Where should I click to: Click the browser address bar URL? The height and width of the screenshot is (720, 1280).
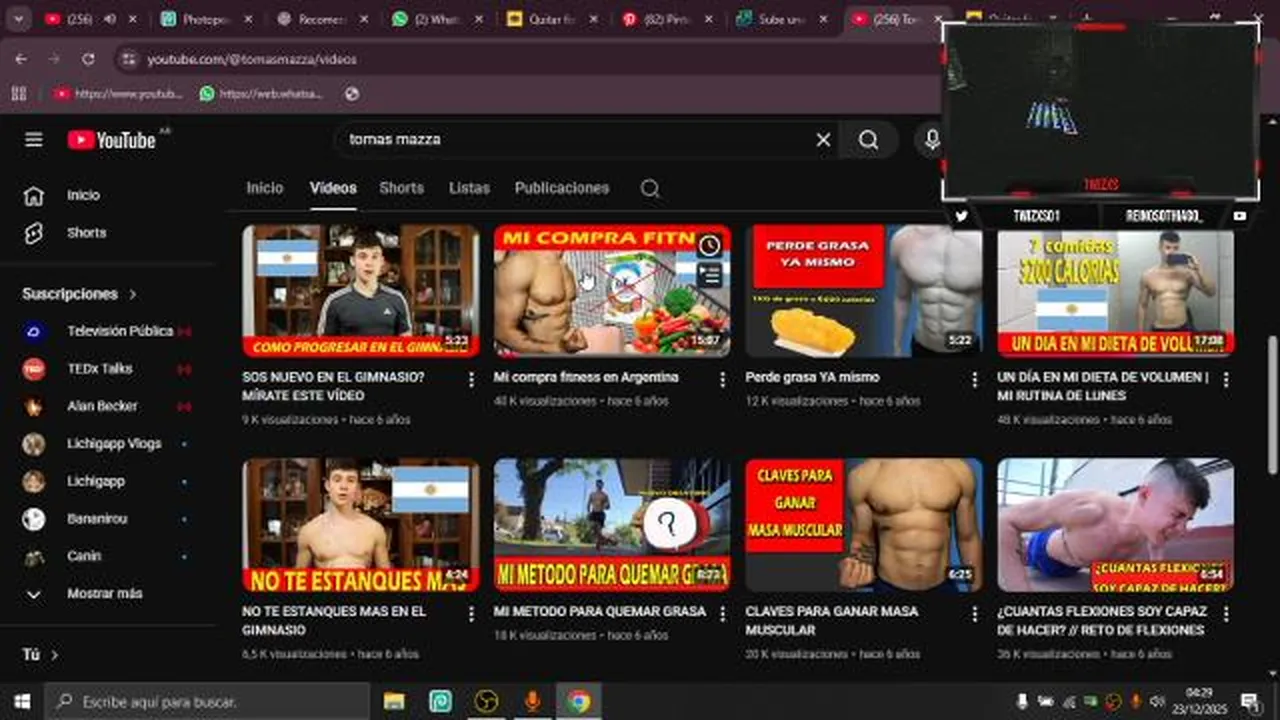pyautogui.click(x=252, y=59)
